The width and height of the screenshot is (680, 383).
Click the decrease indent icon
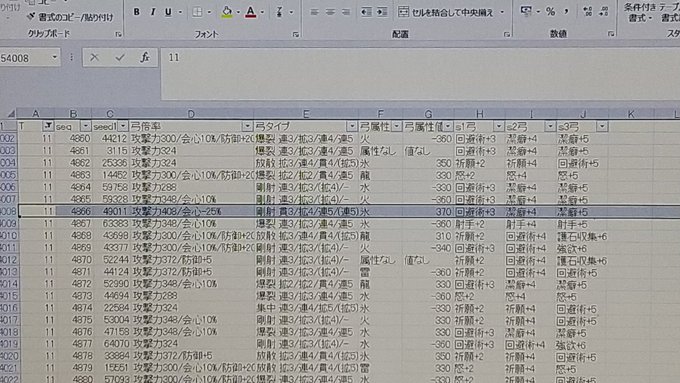point(366,12)
